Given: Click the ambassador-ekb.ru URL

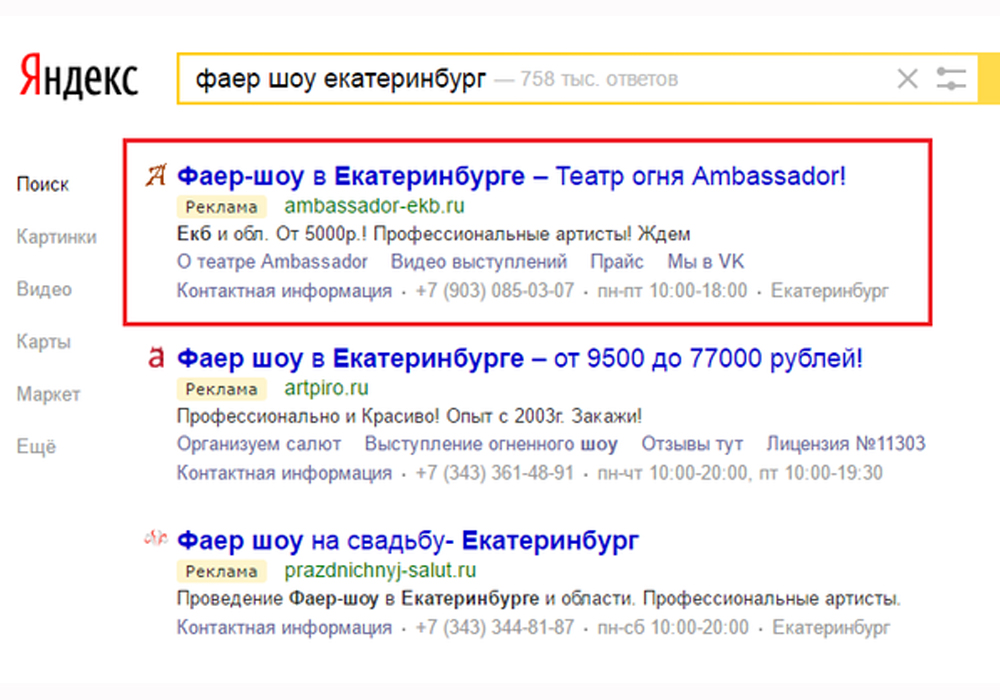Looking at the screenshot, I should 374,206.
